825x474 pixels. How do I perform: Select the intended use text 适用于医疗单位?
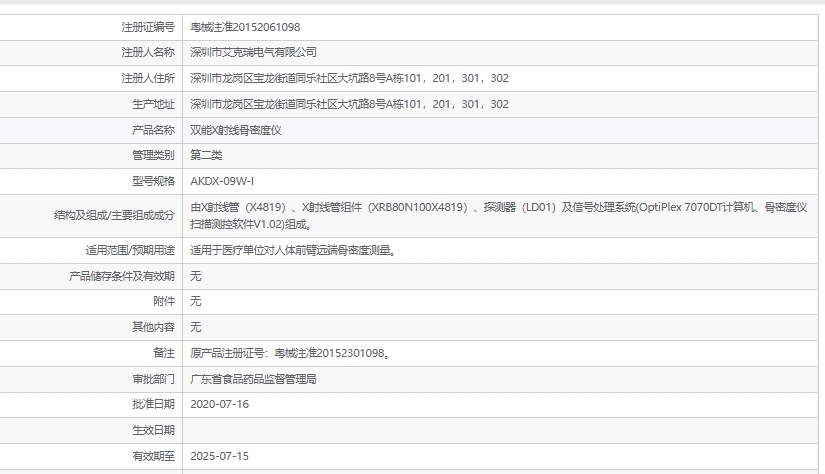(293, 250)
